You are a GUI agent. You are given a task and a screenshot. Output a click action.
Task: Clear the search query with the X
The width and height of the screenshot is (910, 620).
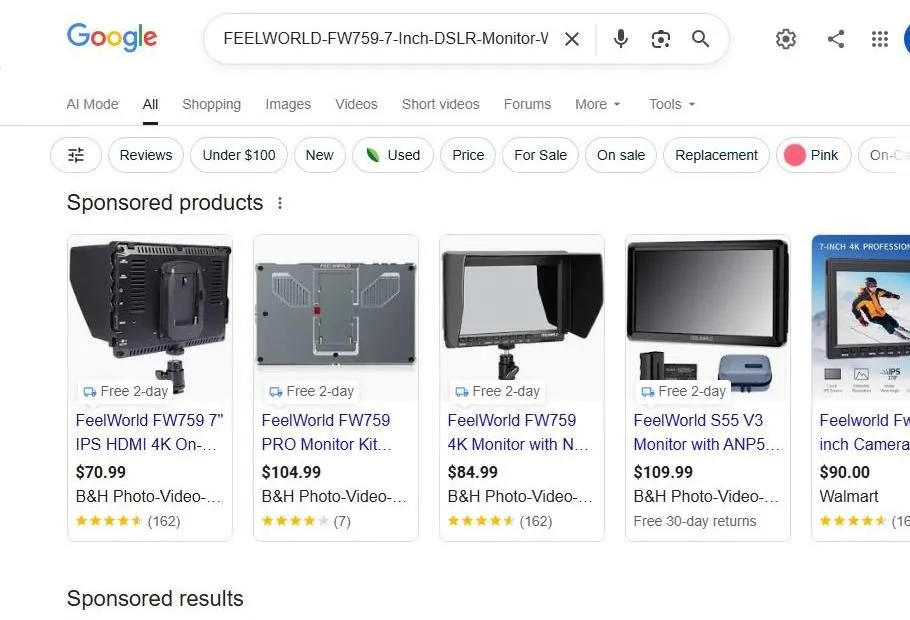point(572,39)
